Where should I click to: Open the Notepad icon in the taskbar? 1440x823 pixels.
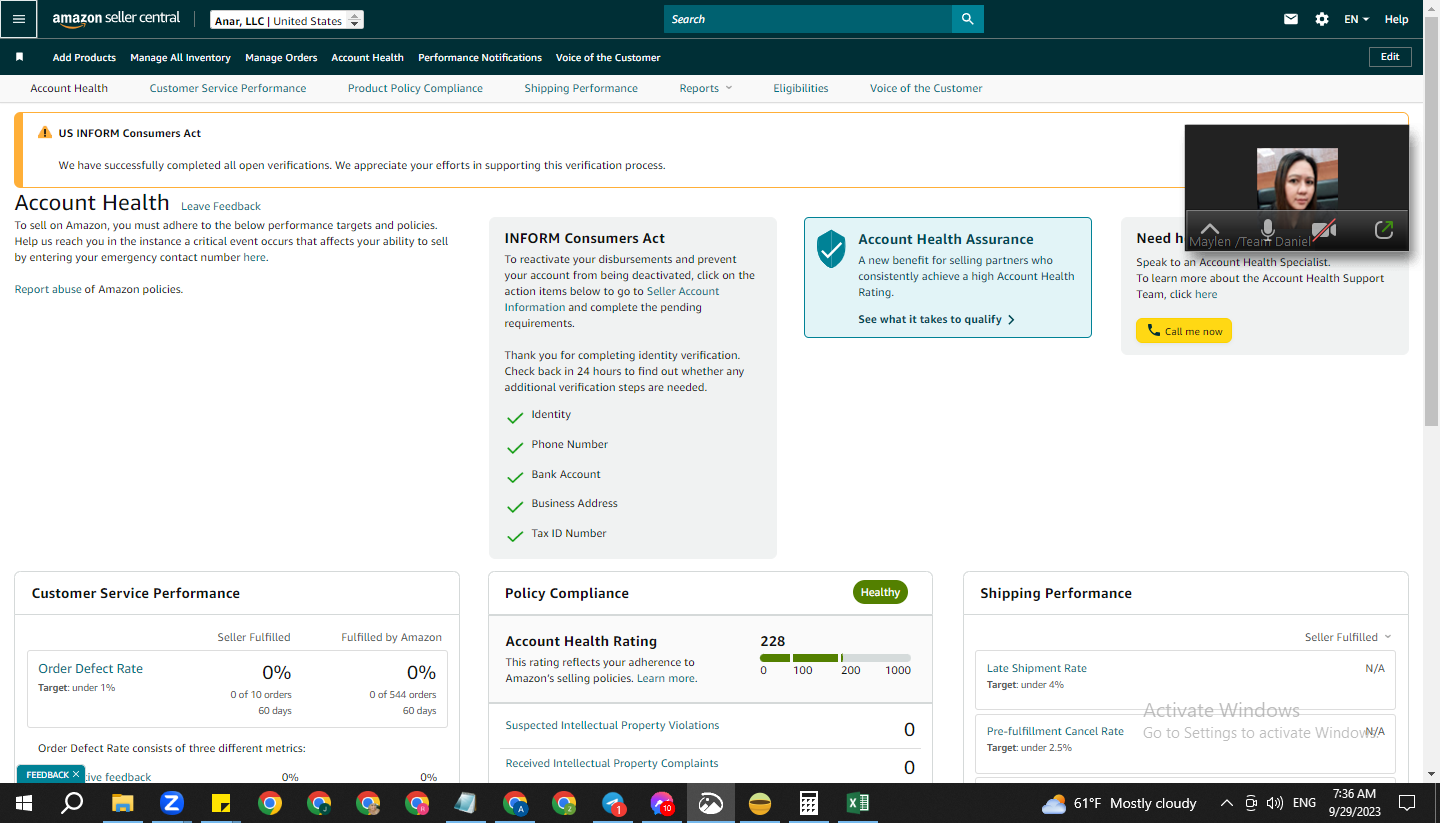tap(466, 803)
